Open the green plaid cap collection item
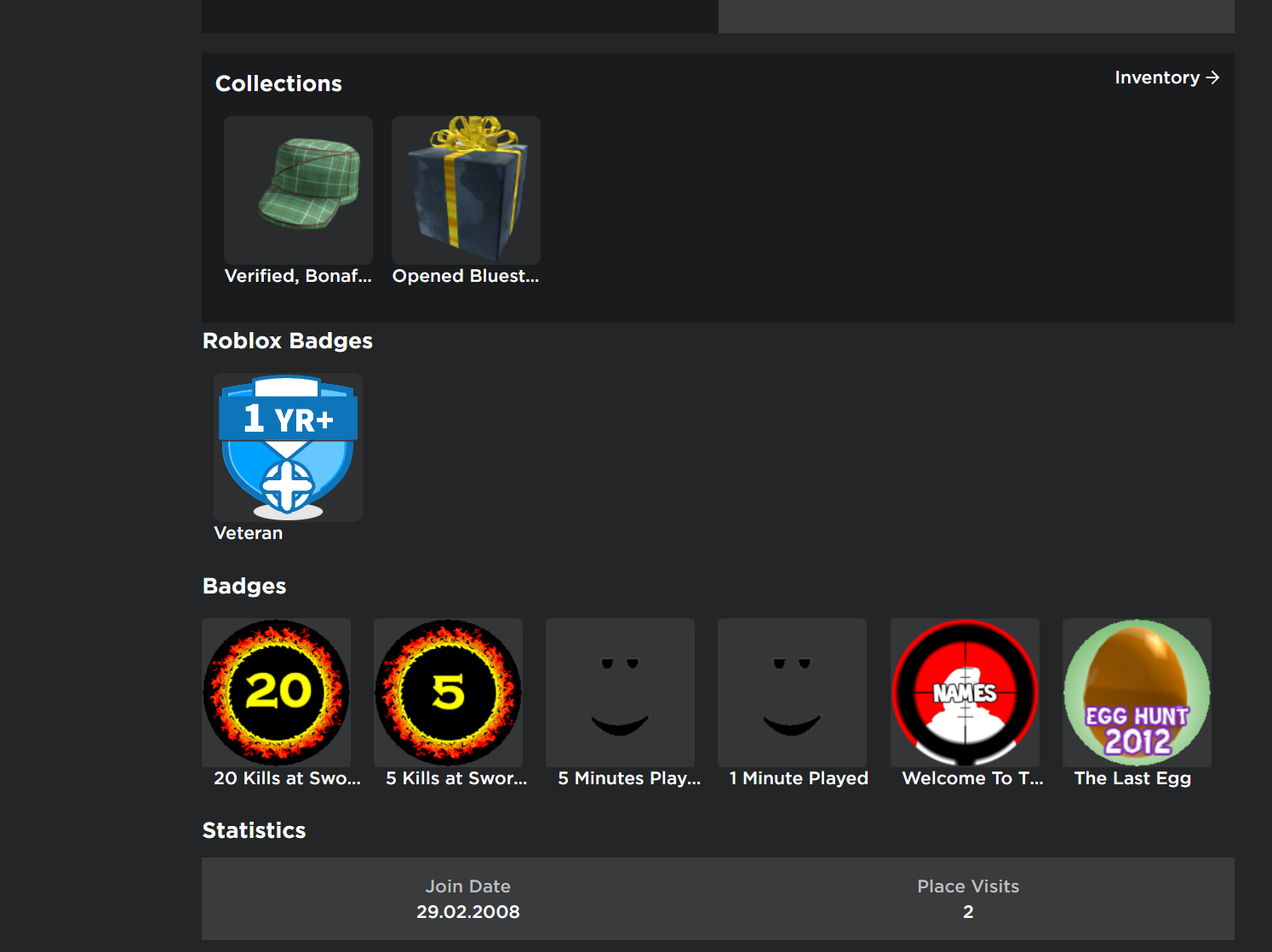1272x952 pixels. 298,190
